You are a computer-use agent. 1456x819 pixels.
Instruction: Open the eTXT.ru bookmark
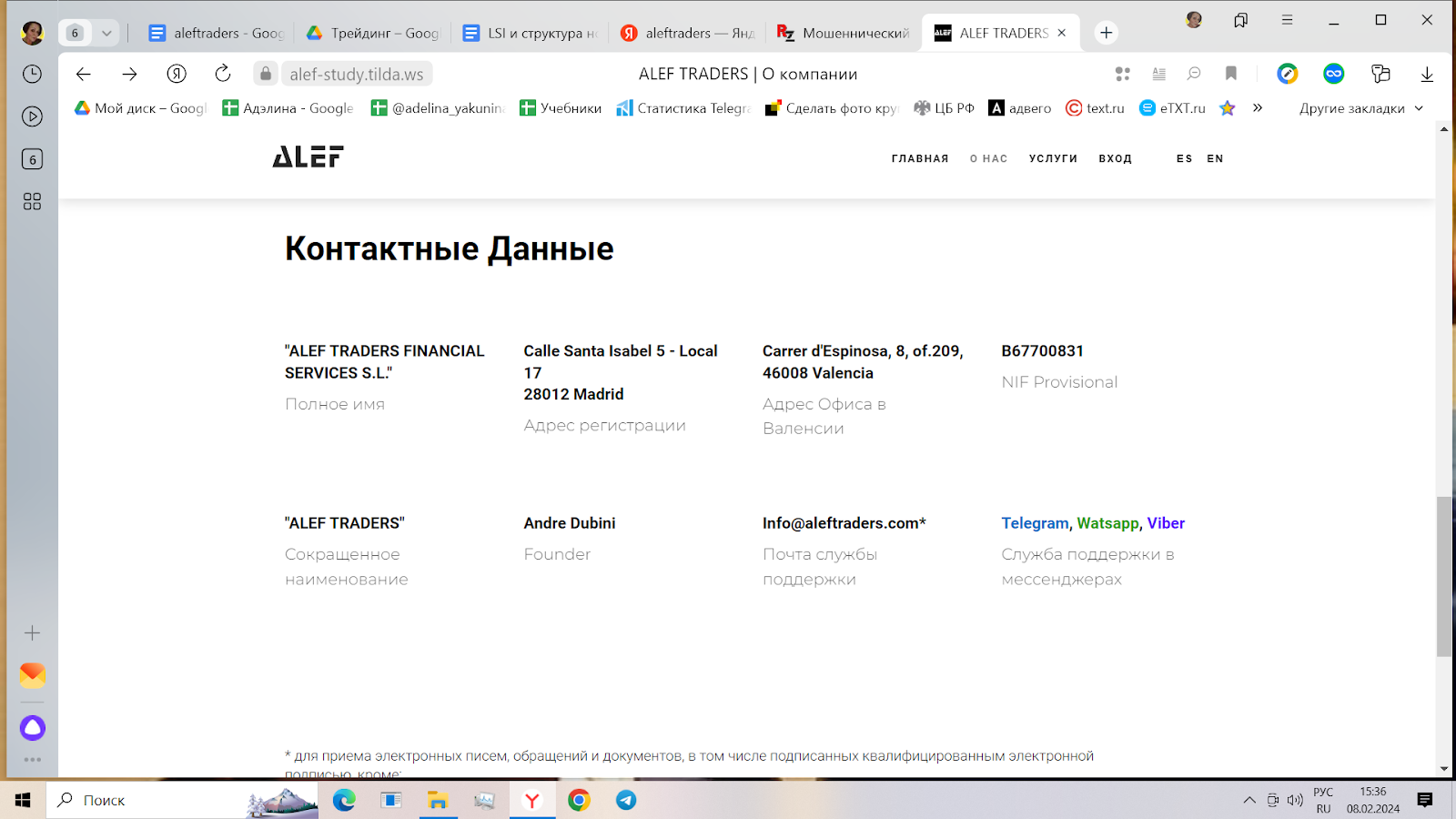tap(1172, 108)
